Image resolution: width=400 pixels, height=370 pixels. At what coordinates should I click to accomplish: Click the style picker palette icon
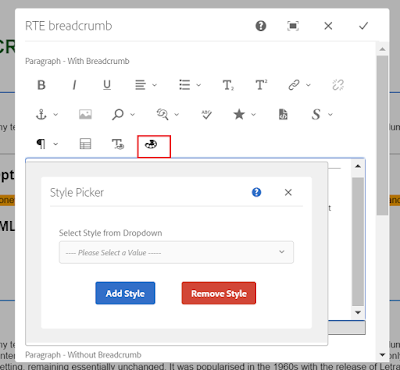click(x=151, y=144)
